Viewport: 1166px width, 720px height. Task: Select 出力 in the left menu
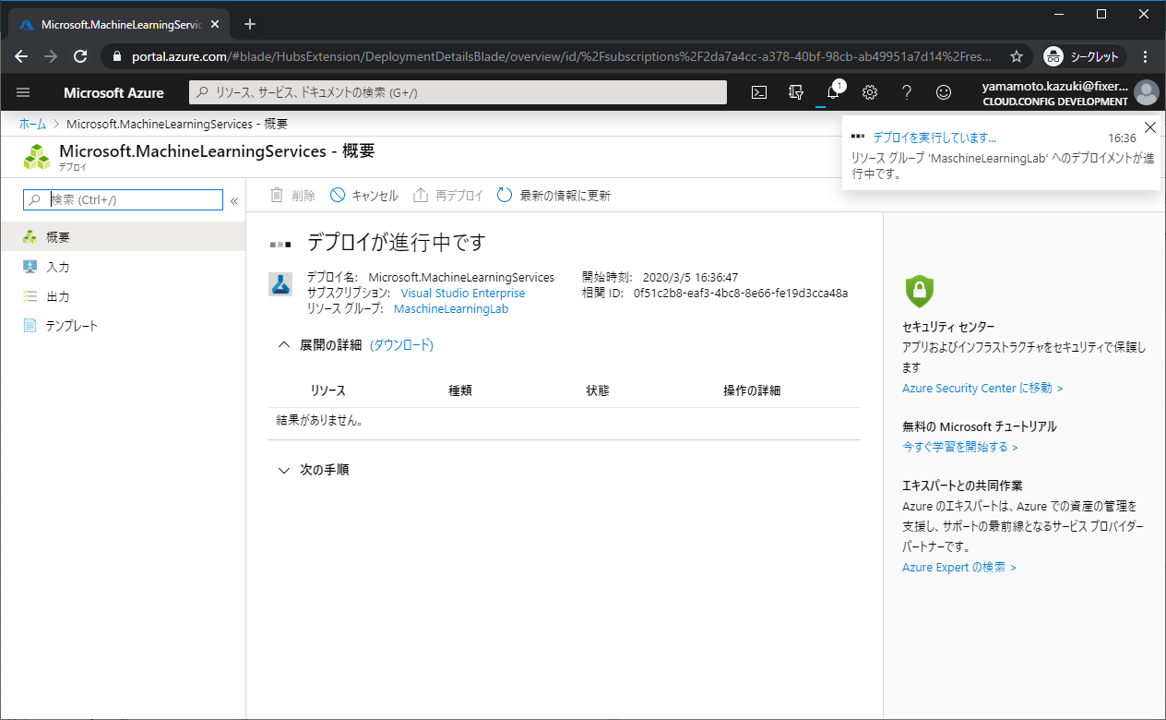point(58,297)
